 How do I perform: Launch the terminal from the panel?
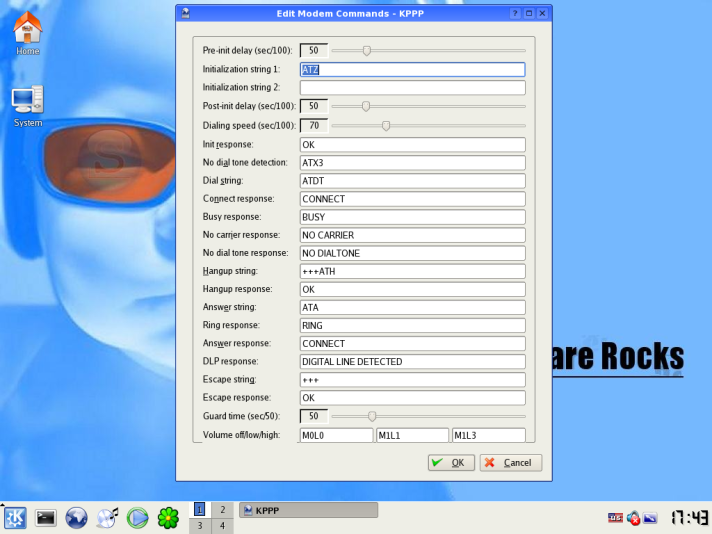coord(45,518)
